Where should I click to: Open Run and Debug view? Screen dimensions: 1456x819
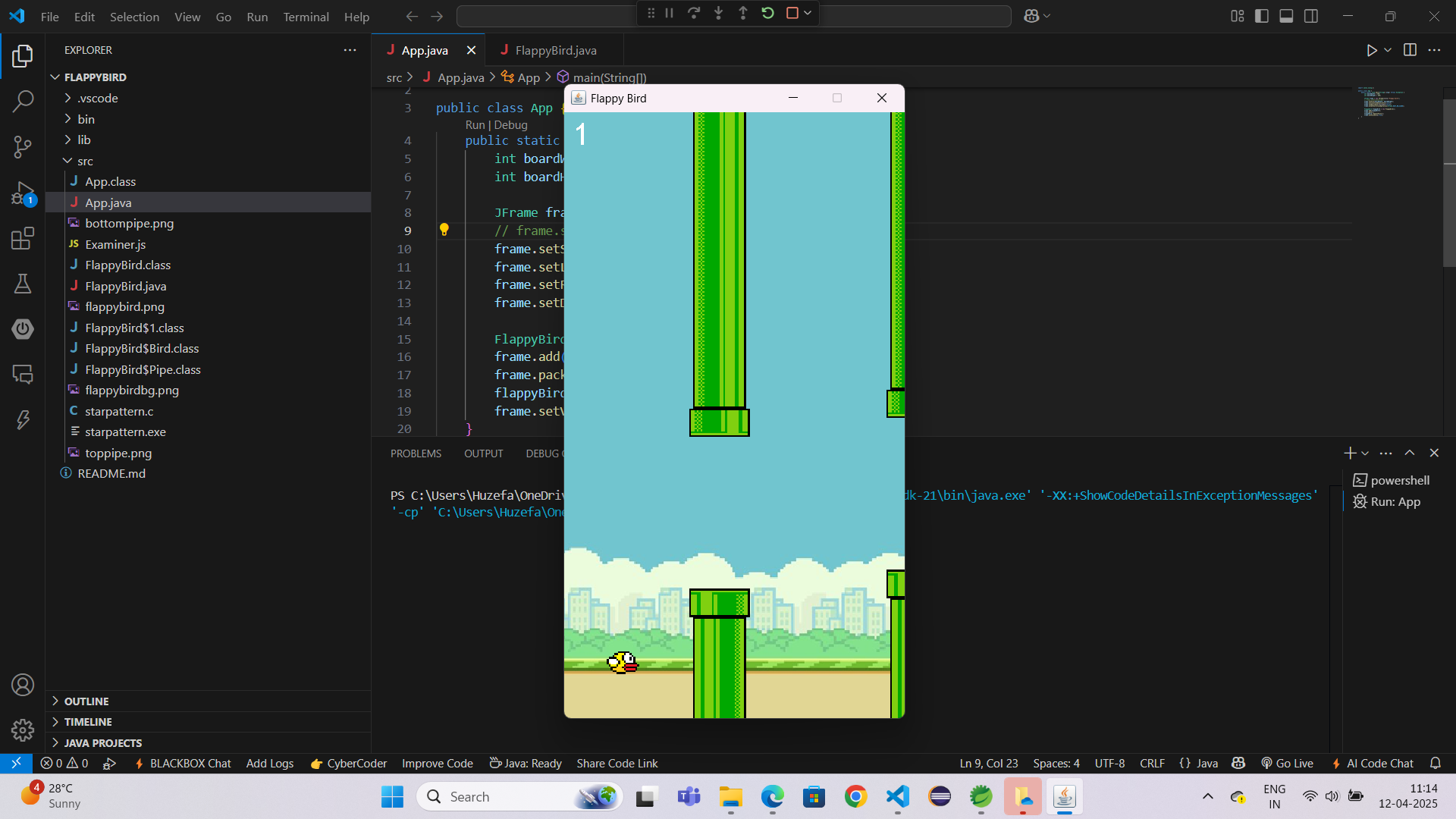tap(23, 193)
